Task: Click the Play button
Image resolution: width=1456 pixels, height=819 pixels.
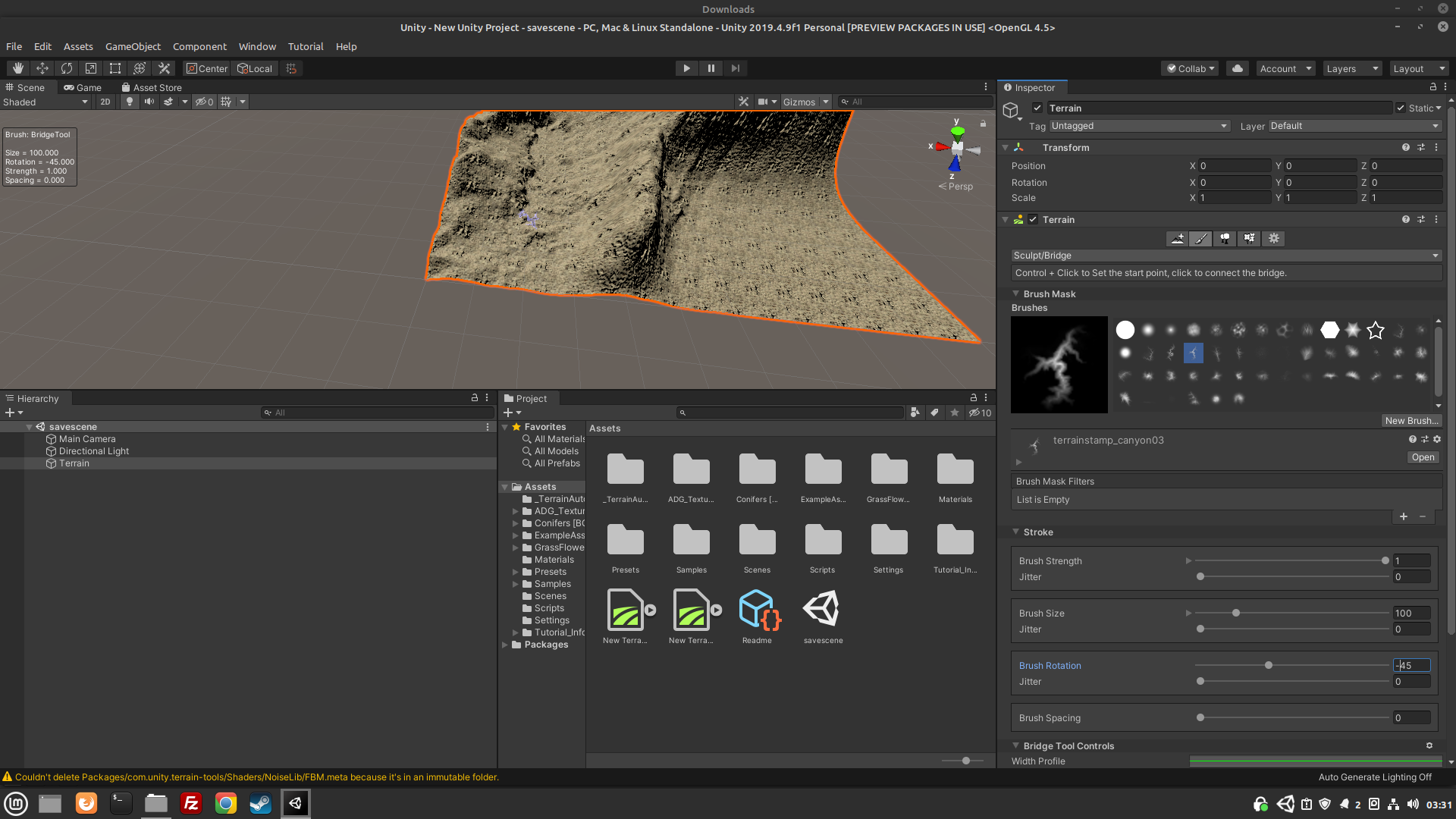Action: 686,68
